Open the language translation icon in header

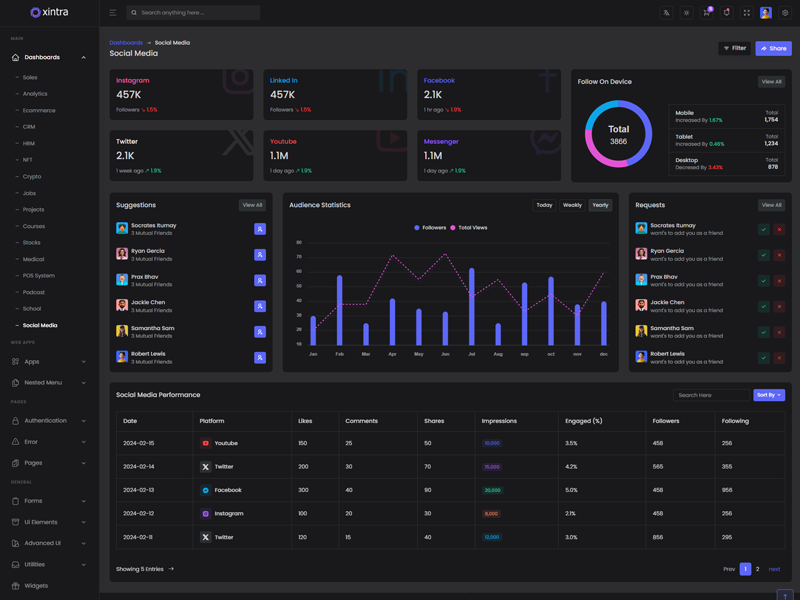[666, 13]
